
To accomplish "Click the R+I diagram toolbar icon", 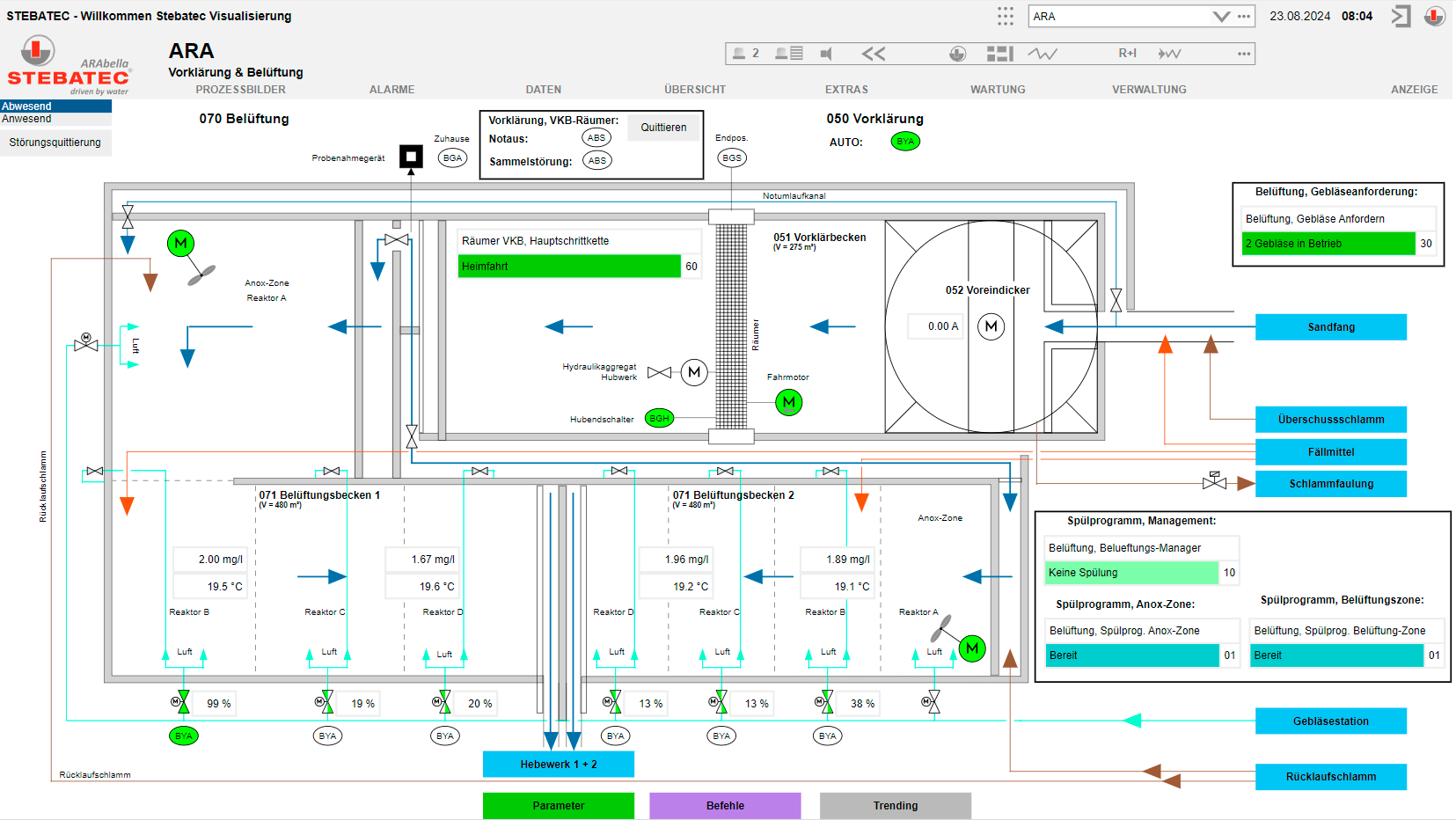I will pos(1127,54).
